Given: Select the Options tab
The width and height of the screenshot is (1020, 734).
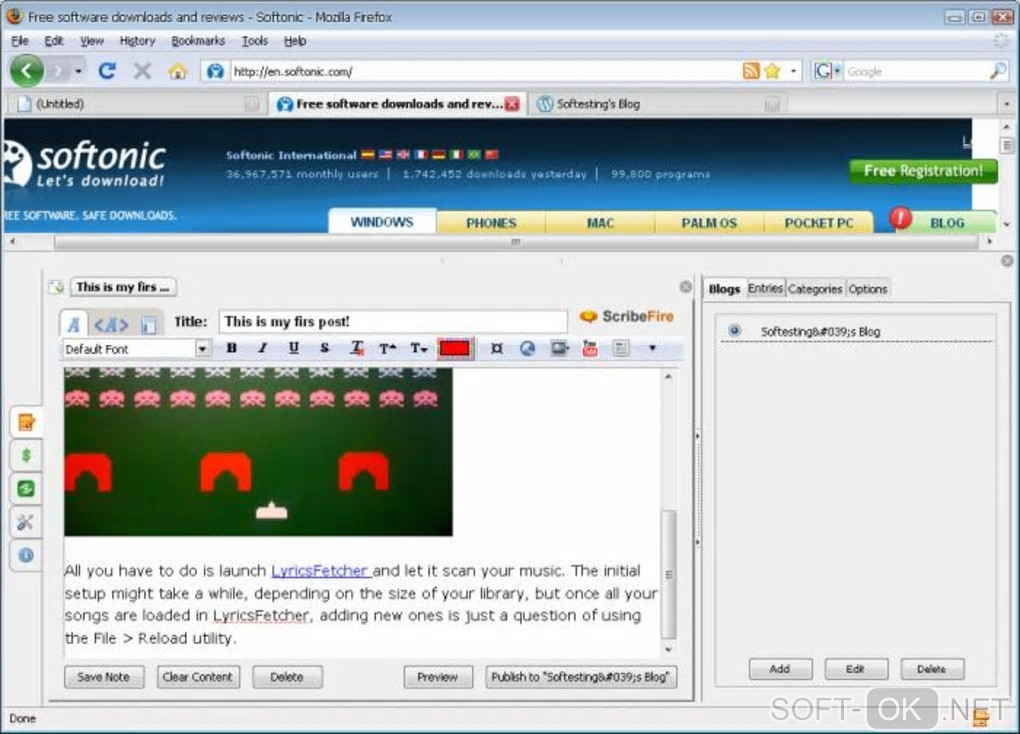Looking at the screenshot, I should (x=868, y=289).
